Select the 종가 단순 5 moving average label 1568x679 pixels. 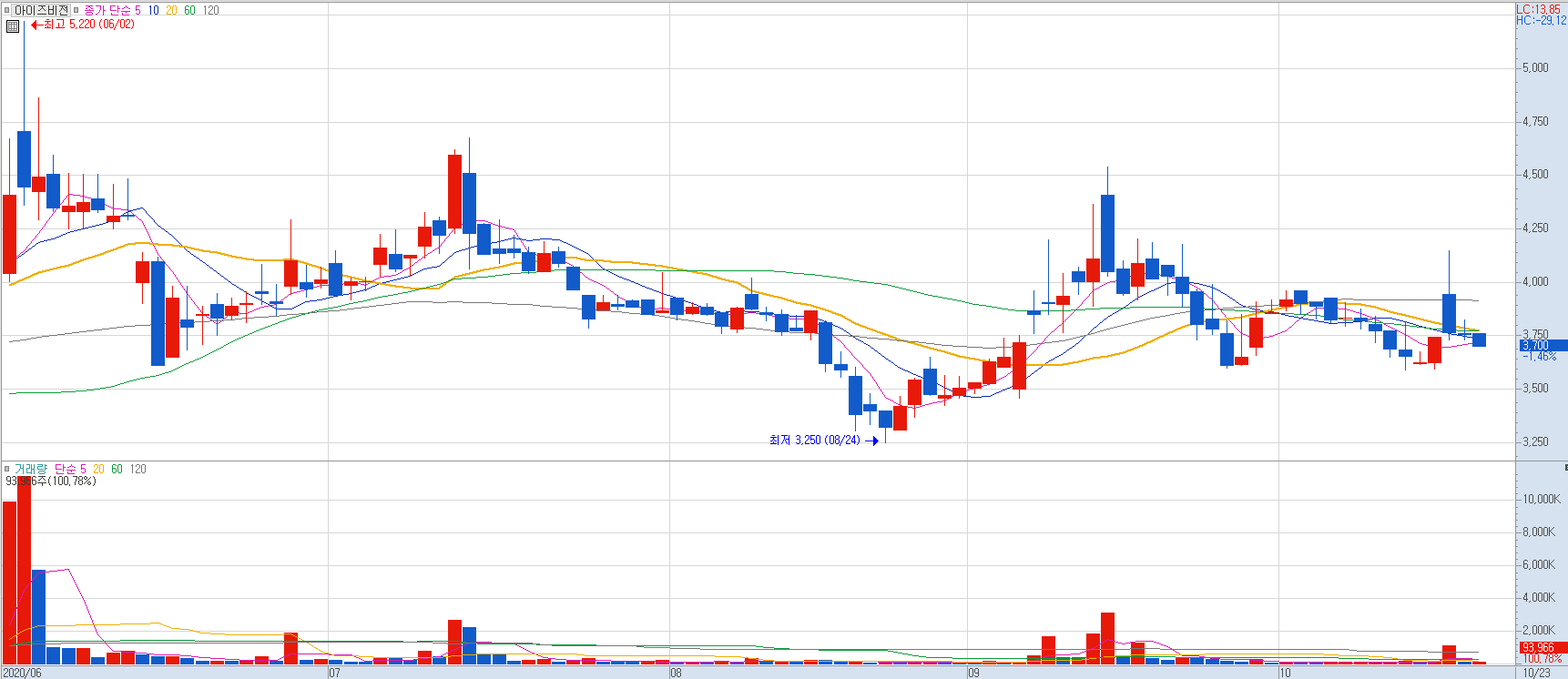point(112,10)
